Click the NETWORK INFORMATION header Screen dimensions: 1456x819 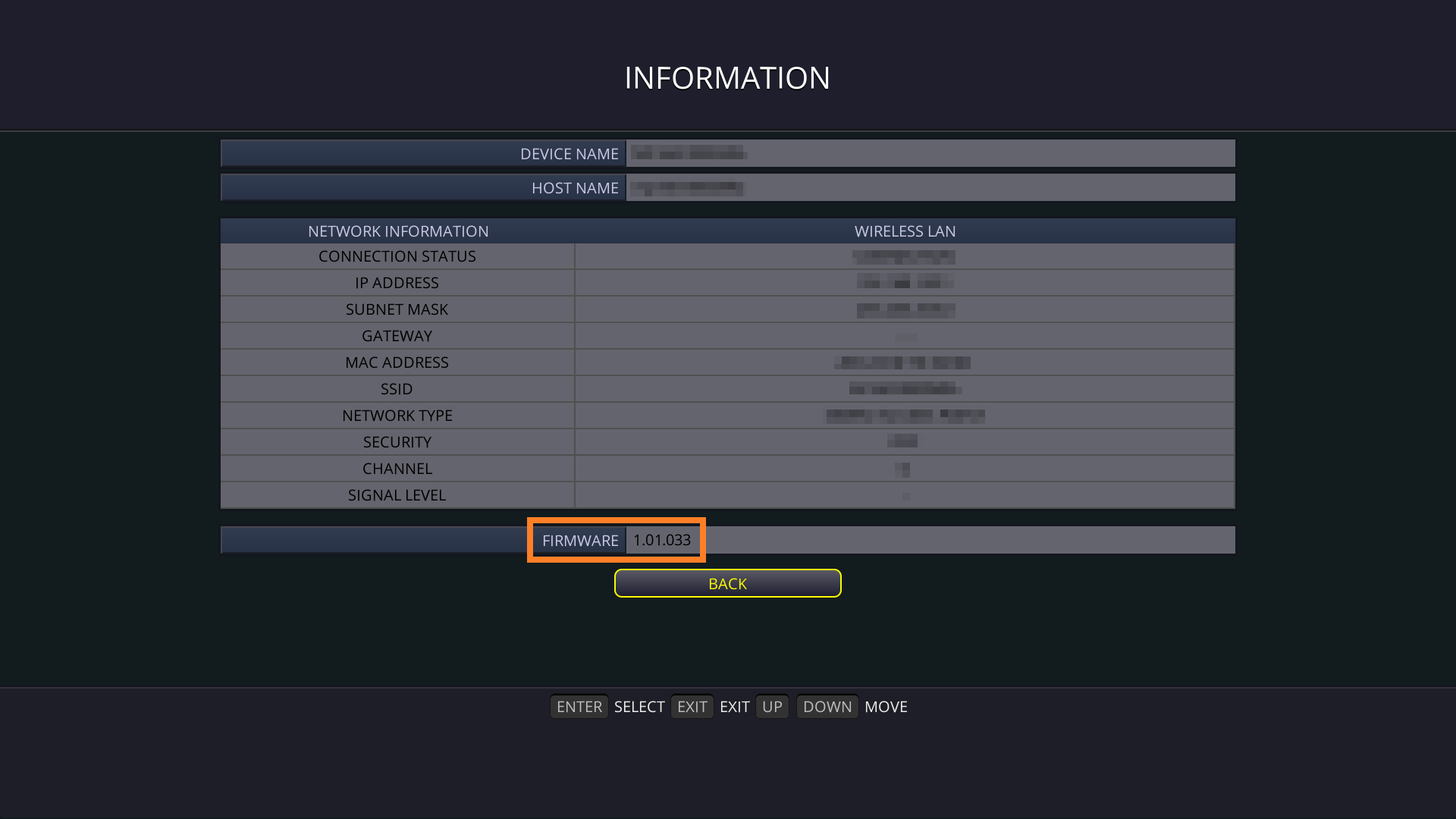(x=398, y=231)
